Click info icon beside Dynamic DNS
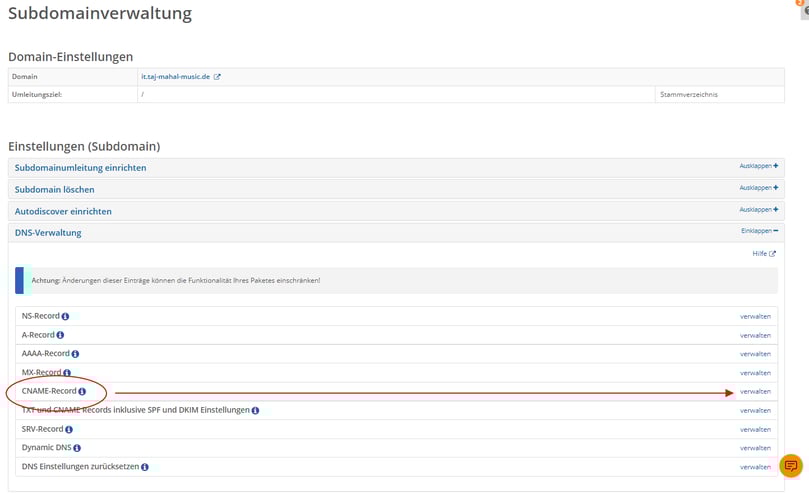 pos(77,448)
